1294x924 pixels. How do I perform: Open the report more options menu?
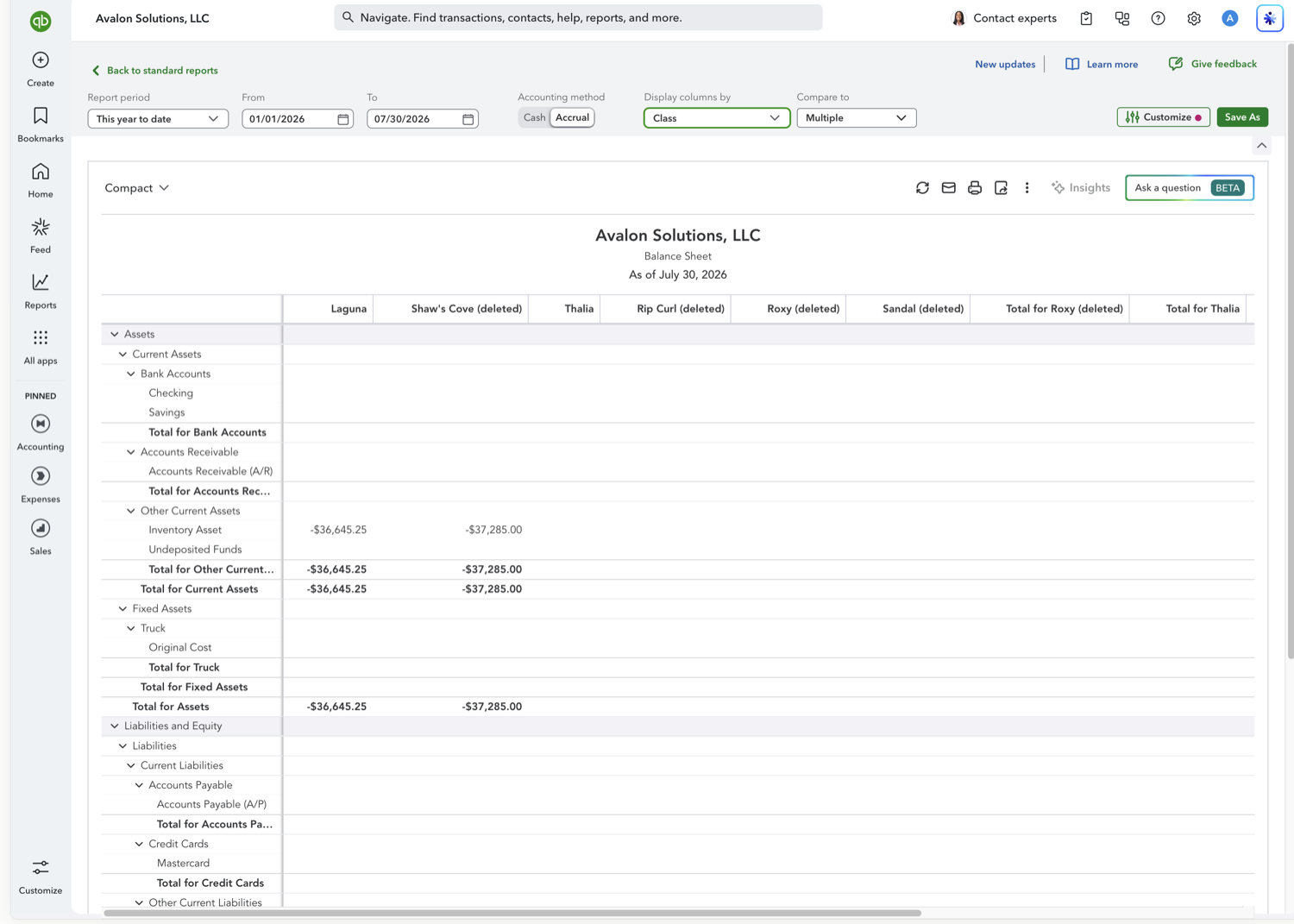[1027, 187]
